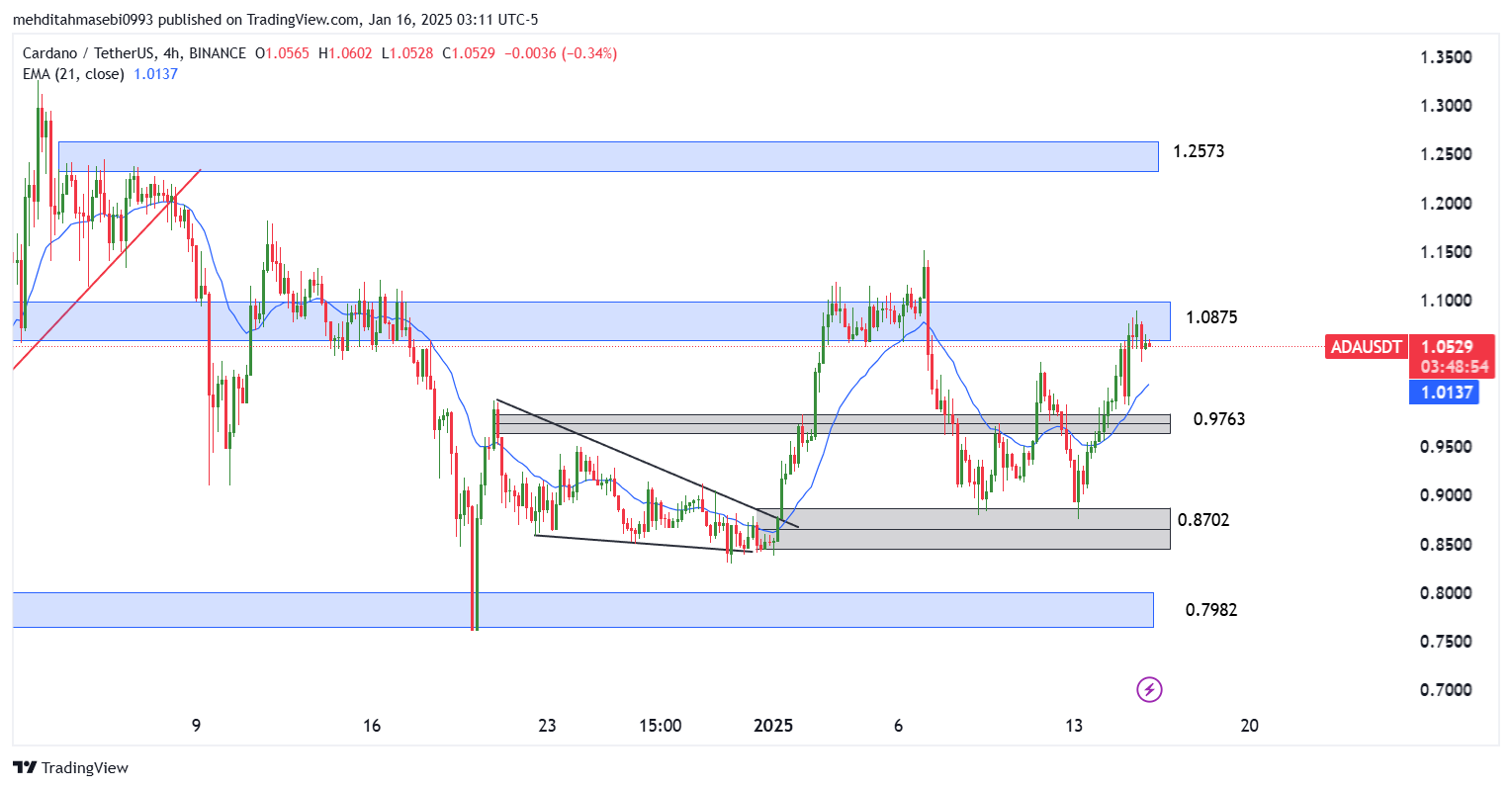
Task: Click the change value −0.0036 (−0.34%)
Action: [x=561, y=53]
